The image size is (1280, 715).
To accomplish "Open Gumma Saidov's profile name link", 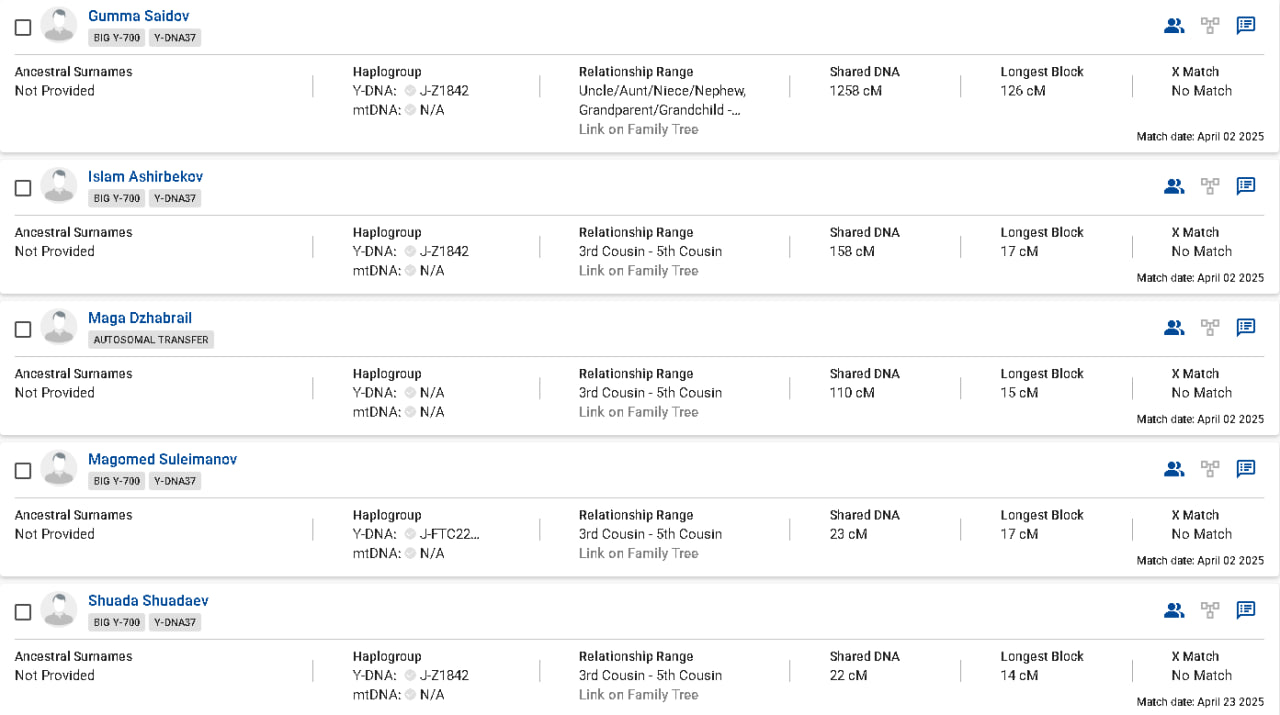I will tap(138, 16).
